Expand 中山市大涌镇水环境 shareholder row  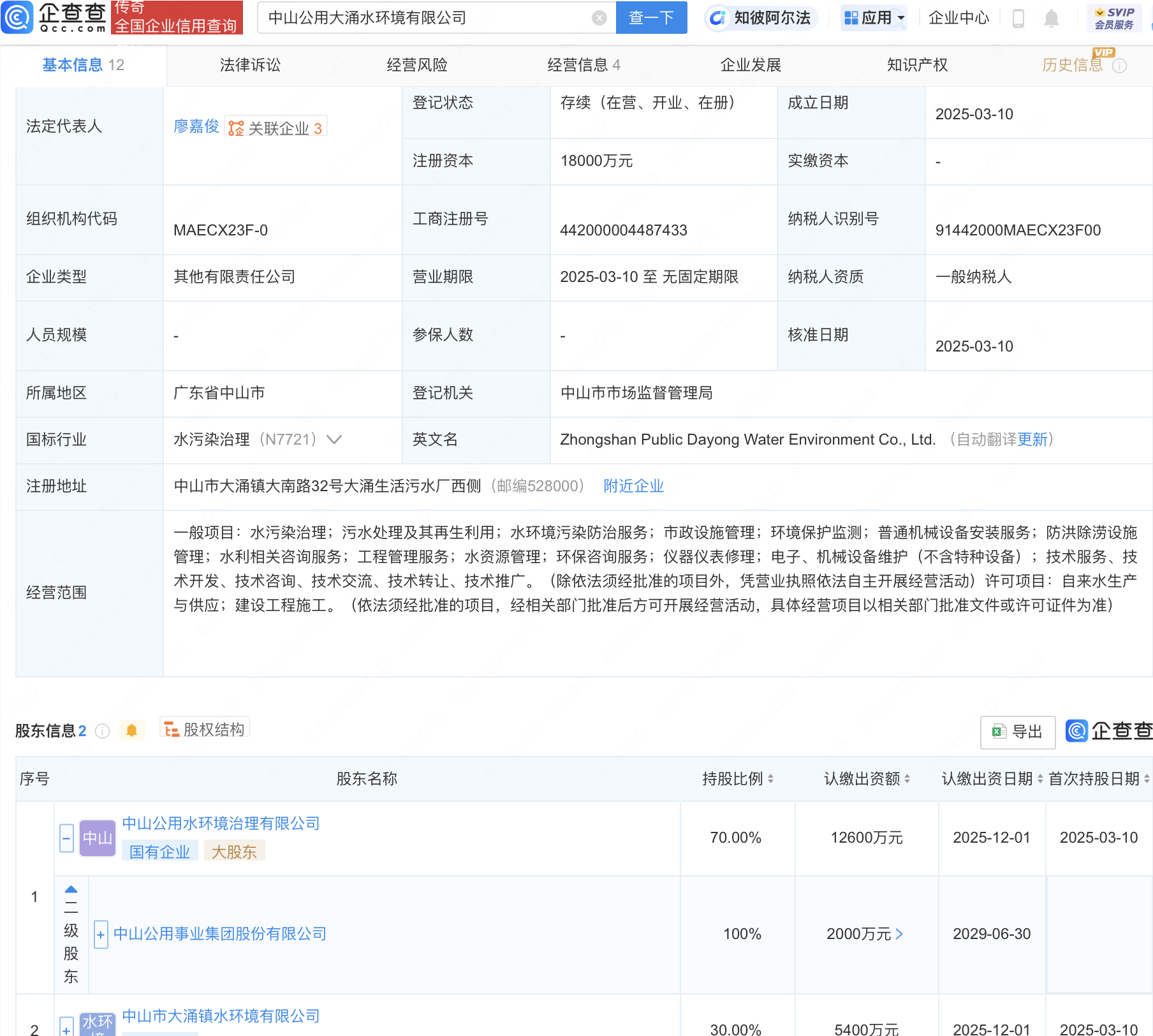[x=66, y=1027]
